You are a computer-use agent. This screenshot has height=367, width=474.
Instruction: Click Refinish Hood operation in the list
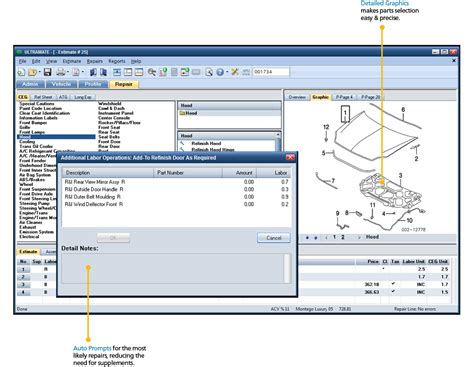206,143
